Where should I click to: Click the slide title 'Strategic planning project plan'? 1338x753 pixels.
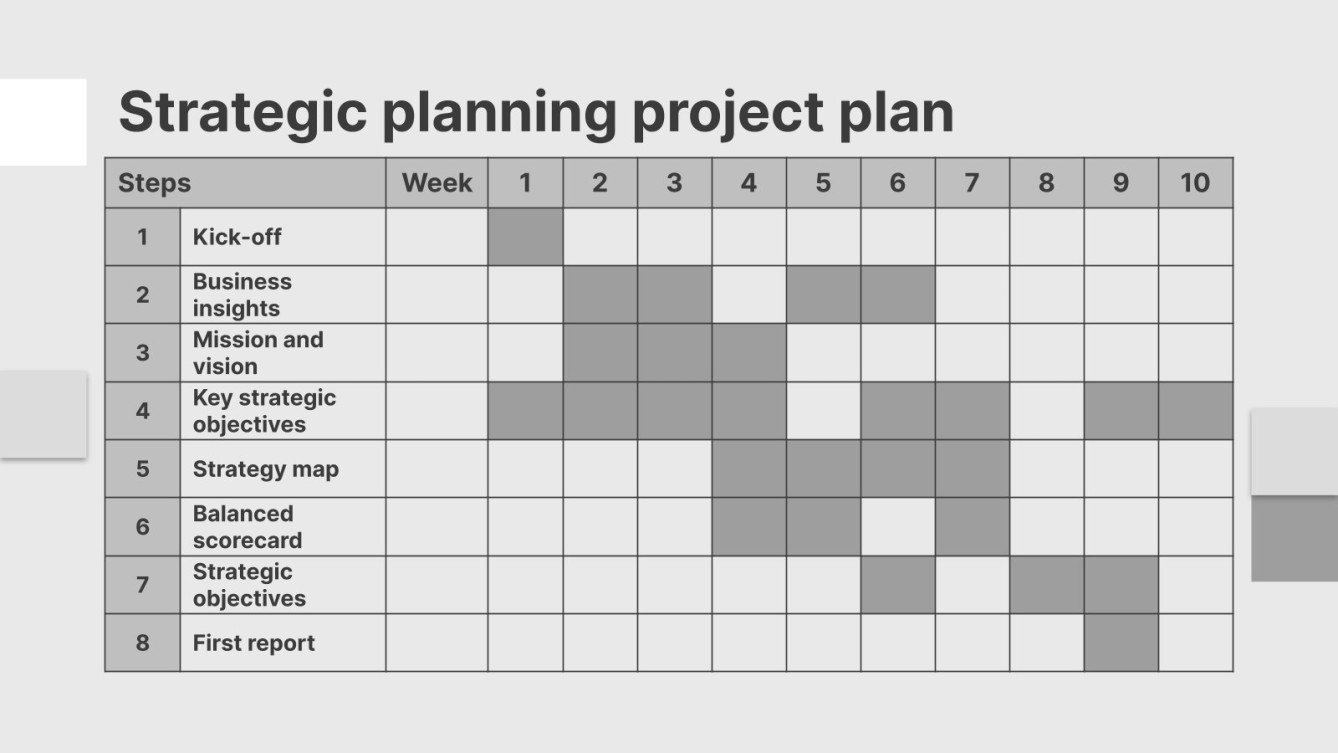pyautogui.click(x=535, y=112)
